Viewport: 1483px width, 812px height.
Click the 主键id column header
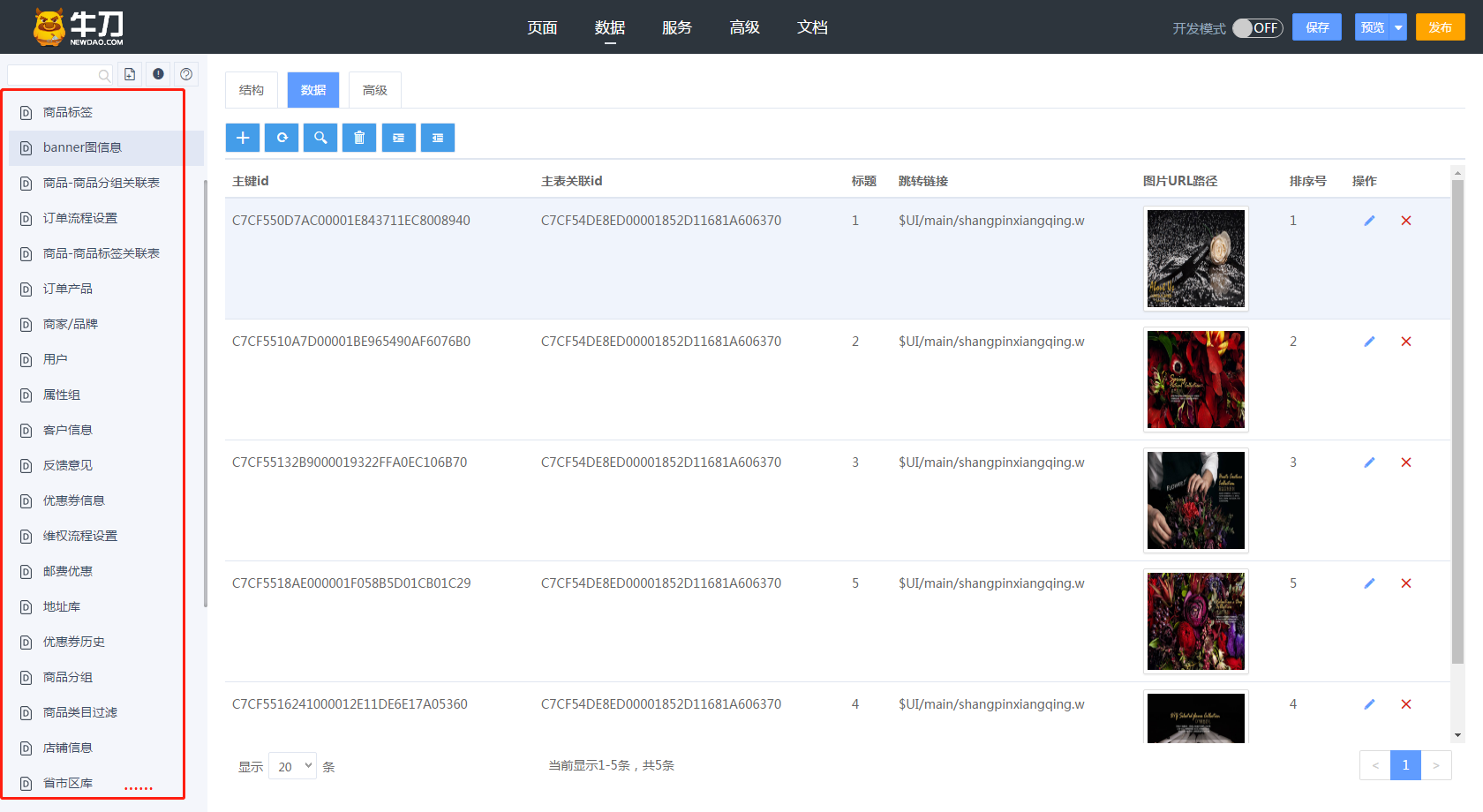pyautogui.click(x=251, y=181)
